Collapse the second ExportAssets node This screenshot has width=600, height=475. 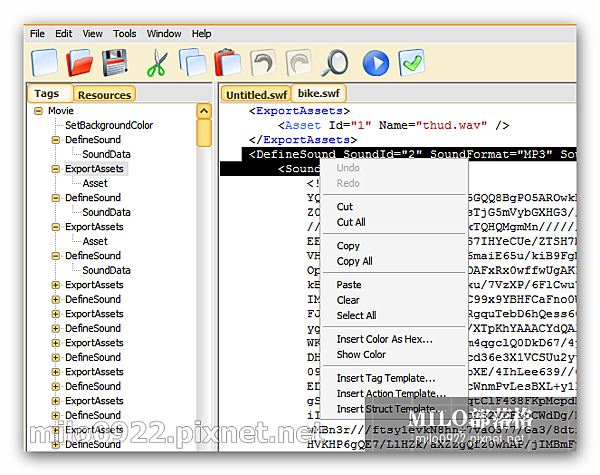pyautogui.click(x=55, y=227)
